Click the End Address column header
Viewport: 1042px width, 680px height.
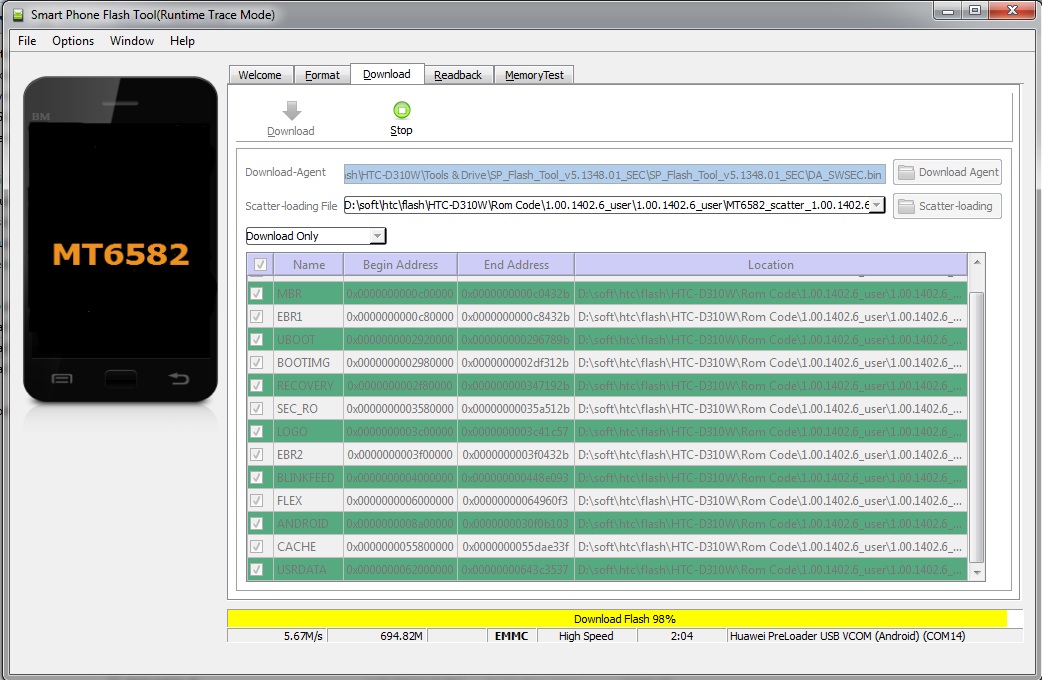point(516,265)
